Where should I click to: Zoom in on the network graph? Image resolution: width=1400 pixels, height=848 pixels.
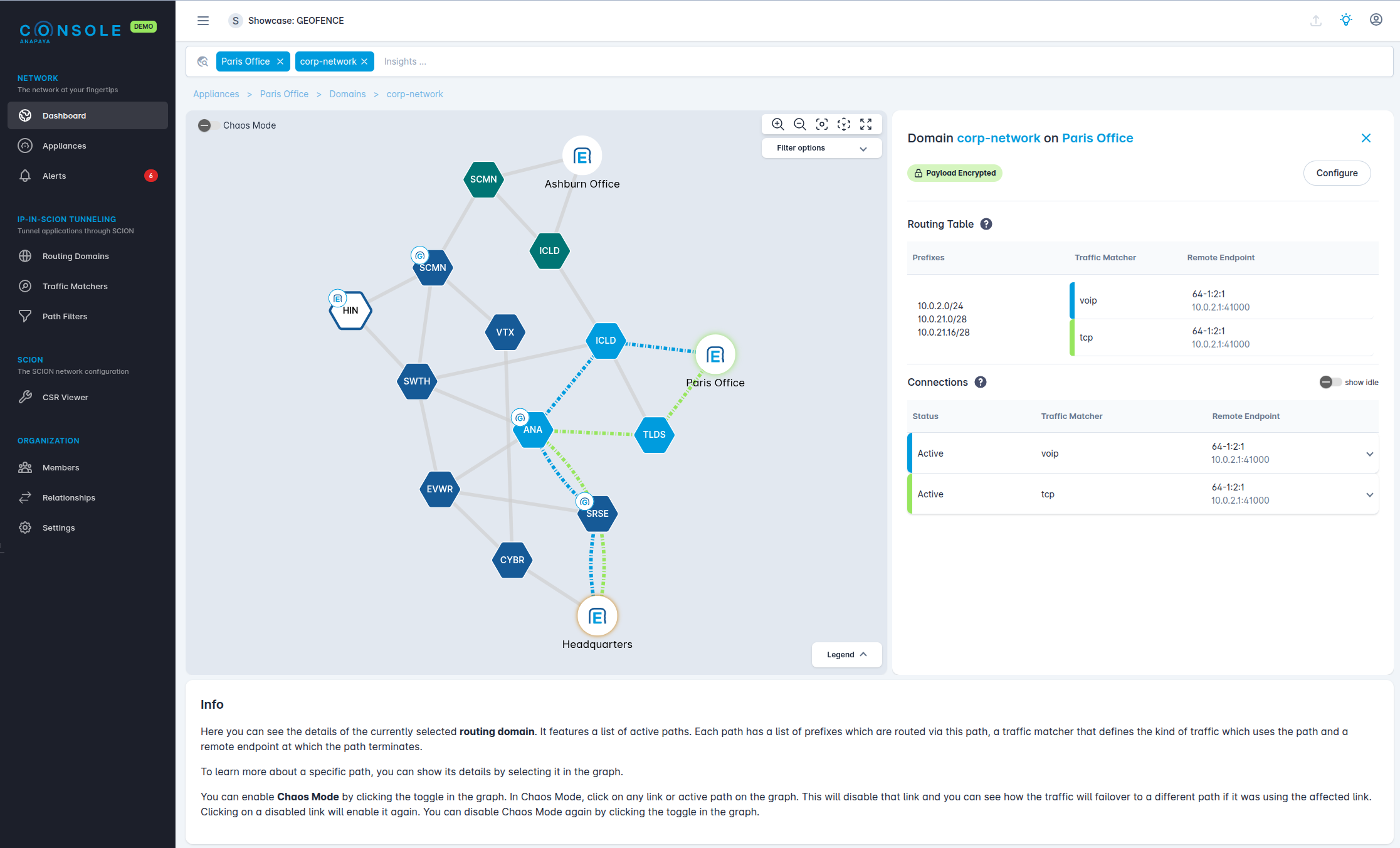click(x=777, y=124)
